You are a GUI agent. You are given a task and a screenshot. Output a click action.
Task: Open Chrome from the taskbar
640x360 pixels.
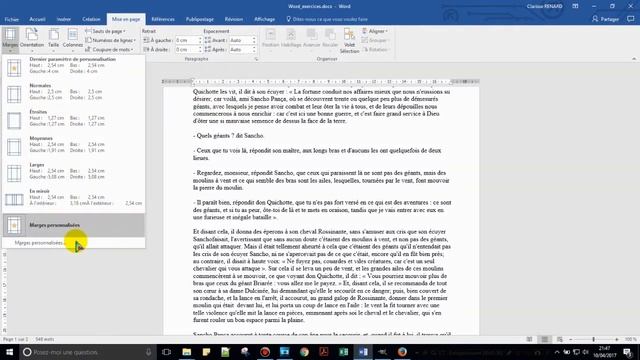pos(304,352)
